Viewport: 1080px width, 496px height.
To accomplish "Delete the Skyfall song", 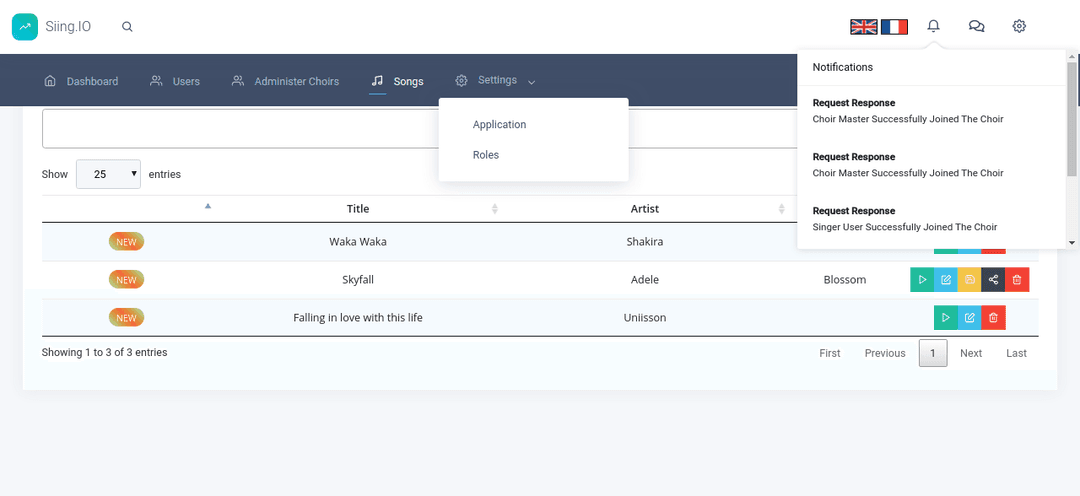I will [1017, 280].
